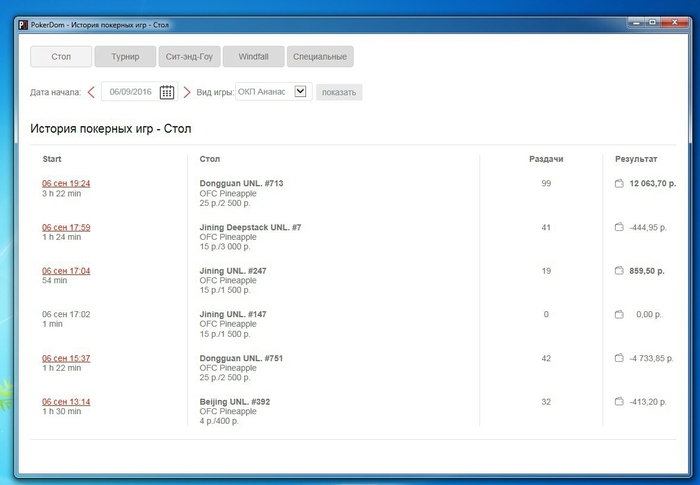Screen dimensions: 700x485
Task: Open session link 06 сен 15:37
Action: (66, 358)
